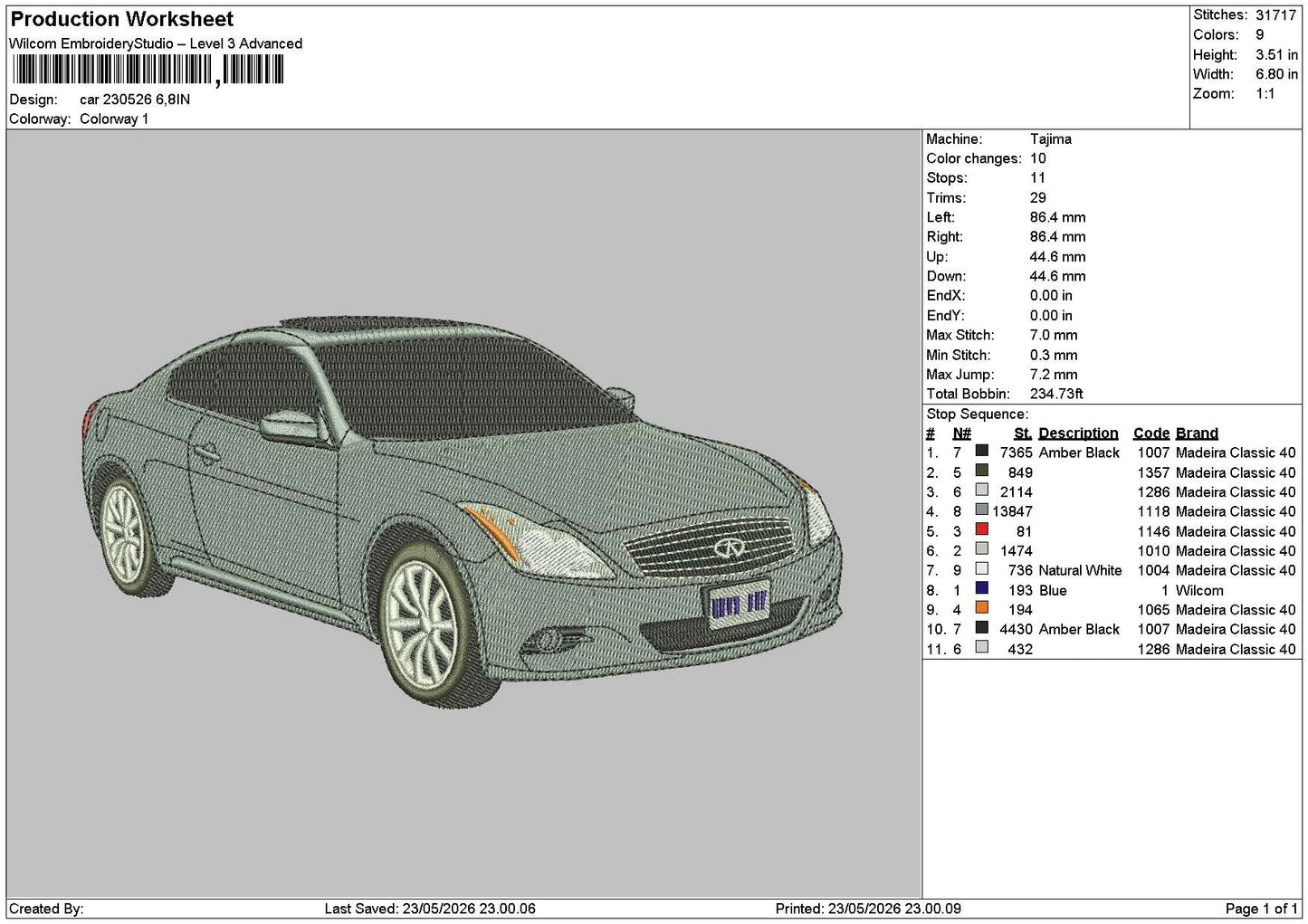Image resolution: width=1308 pixels, height=924 pixels.
Task: Select stitch count '13847' in stop row 4
Action: click(1012, 512)
